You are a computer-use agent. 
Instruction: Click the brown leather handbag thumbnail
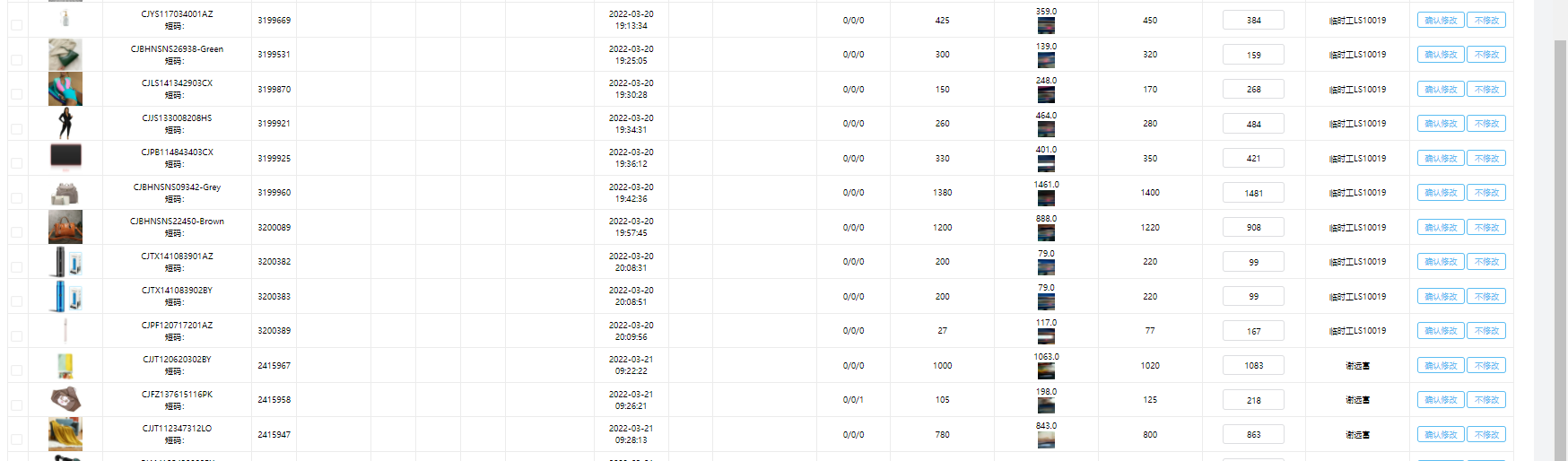[65, 227]
